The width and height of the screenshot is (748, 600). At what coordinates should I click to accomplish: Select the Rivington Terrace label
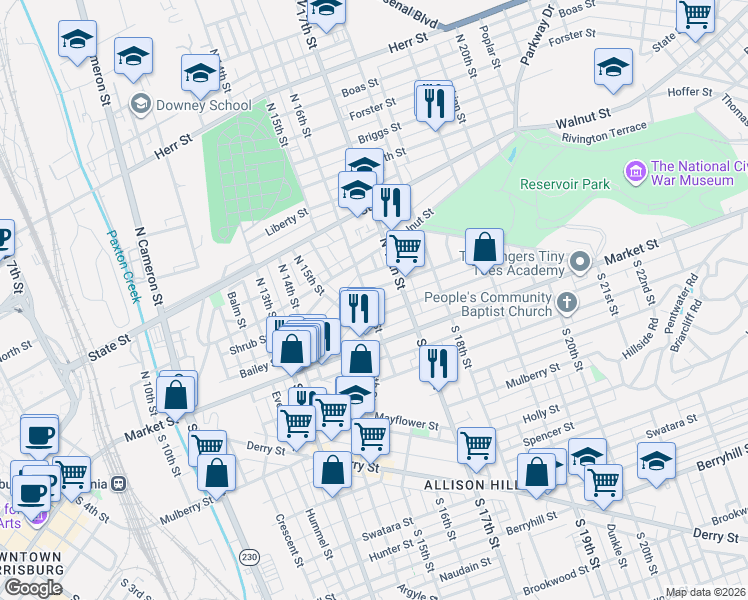[x=604, y=133]
